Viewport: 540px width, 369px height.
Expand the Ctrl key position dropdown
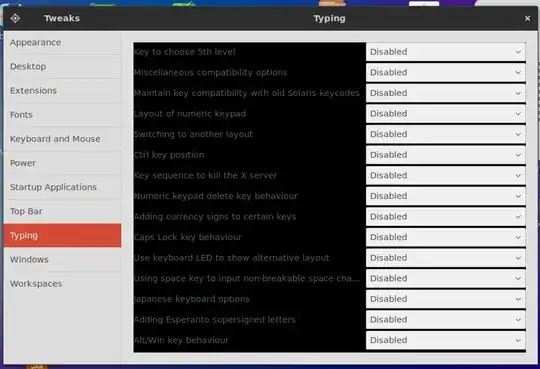coord(446,155)
